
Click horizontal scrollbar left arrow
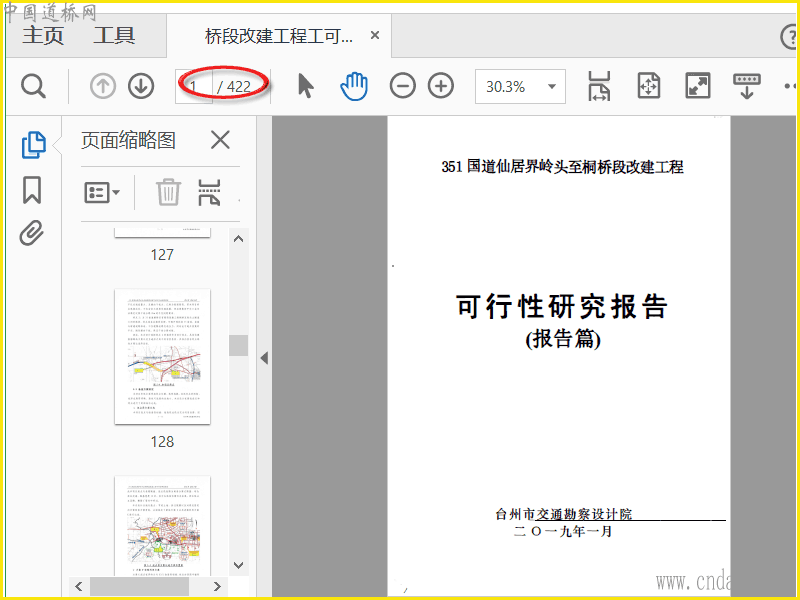tap(79, 586)
